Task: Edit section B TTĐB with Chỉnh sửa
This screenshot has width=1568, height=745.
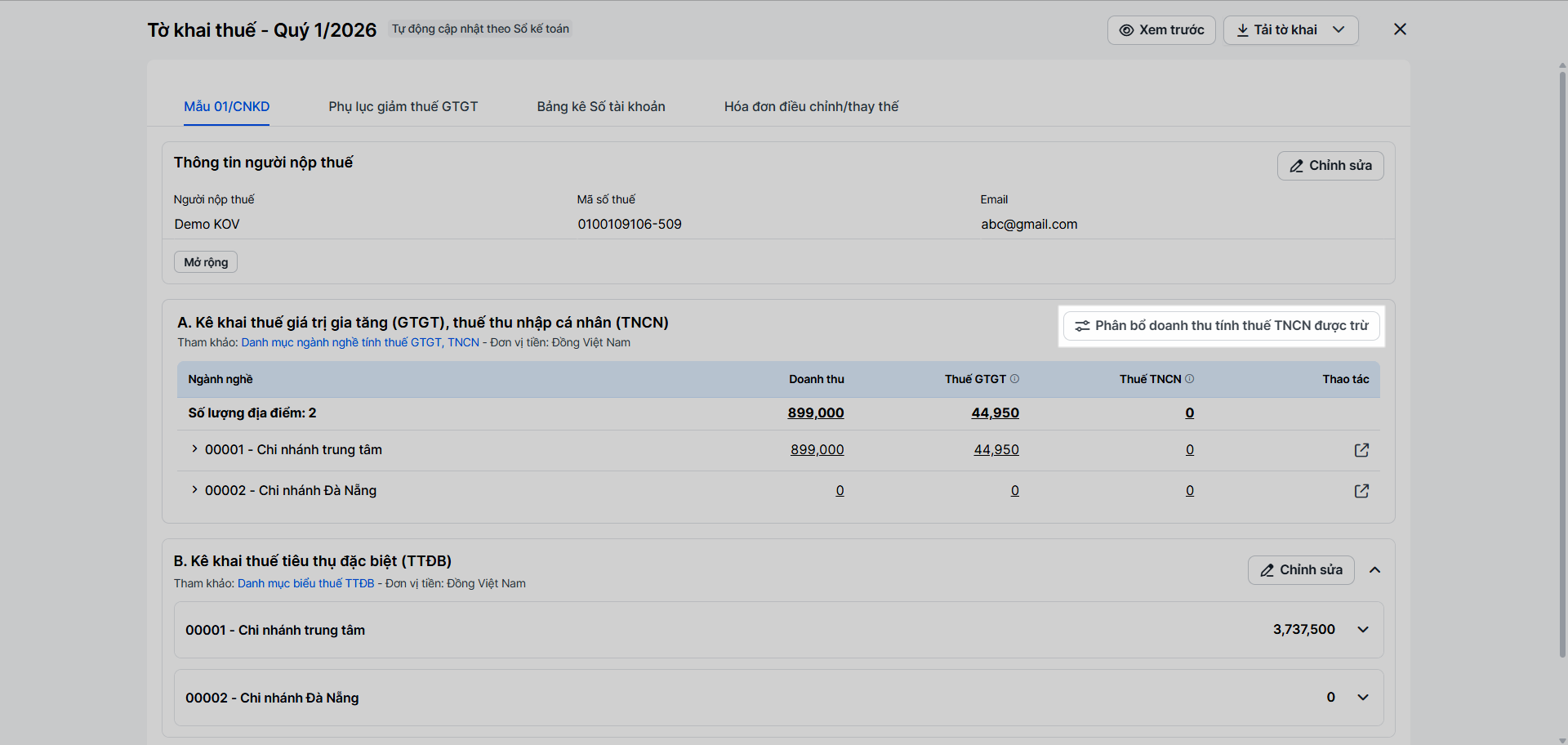Action: 1300,570
